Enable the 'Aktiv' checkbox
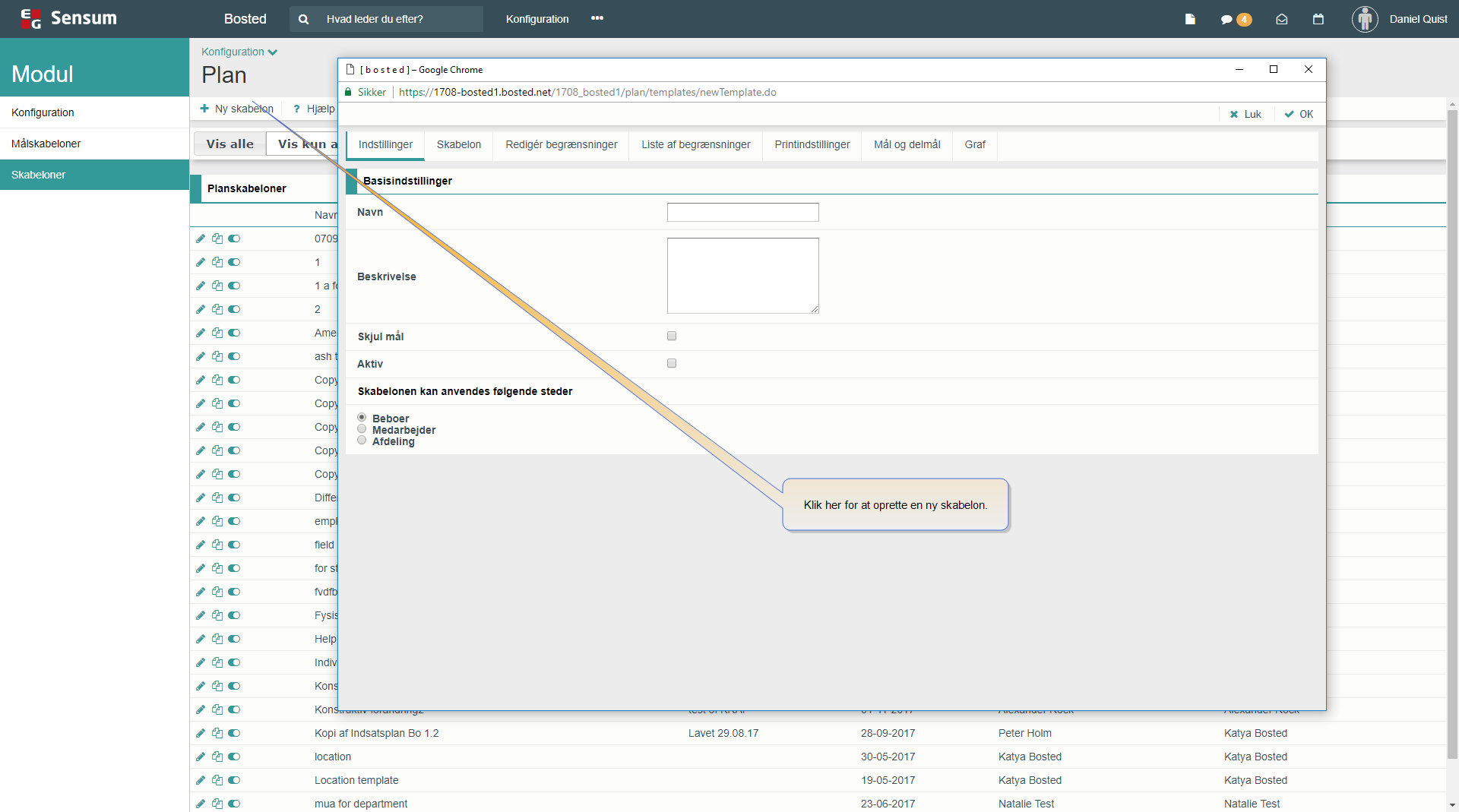Image resolution: width=1459 pixels, height=812 pixels. pos(672,363)
